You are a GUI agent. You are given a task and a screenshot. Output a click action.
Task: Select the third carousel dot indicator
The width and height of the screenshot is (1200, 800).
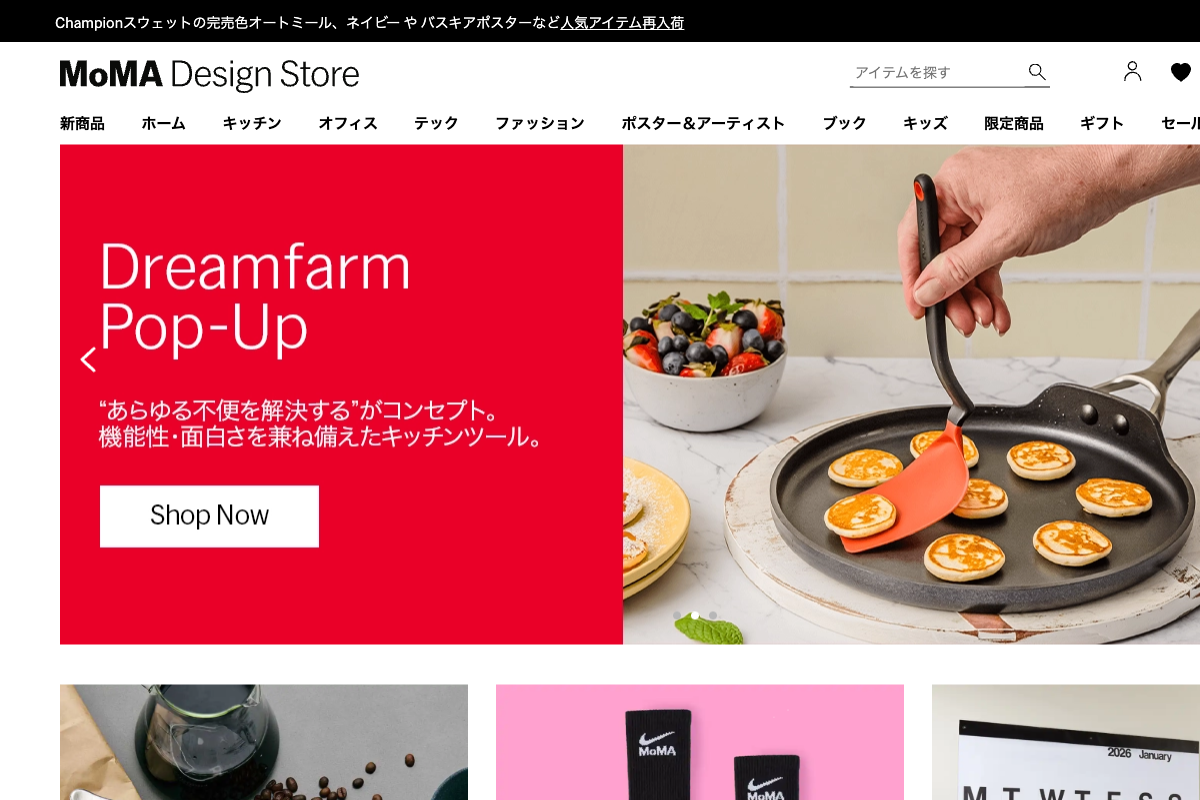pyautogui.click(x=713, y=615)
